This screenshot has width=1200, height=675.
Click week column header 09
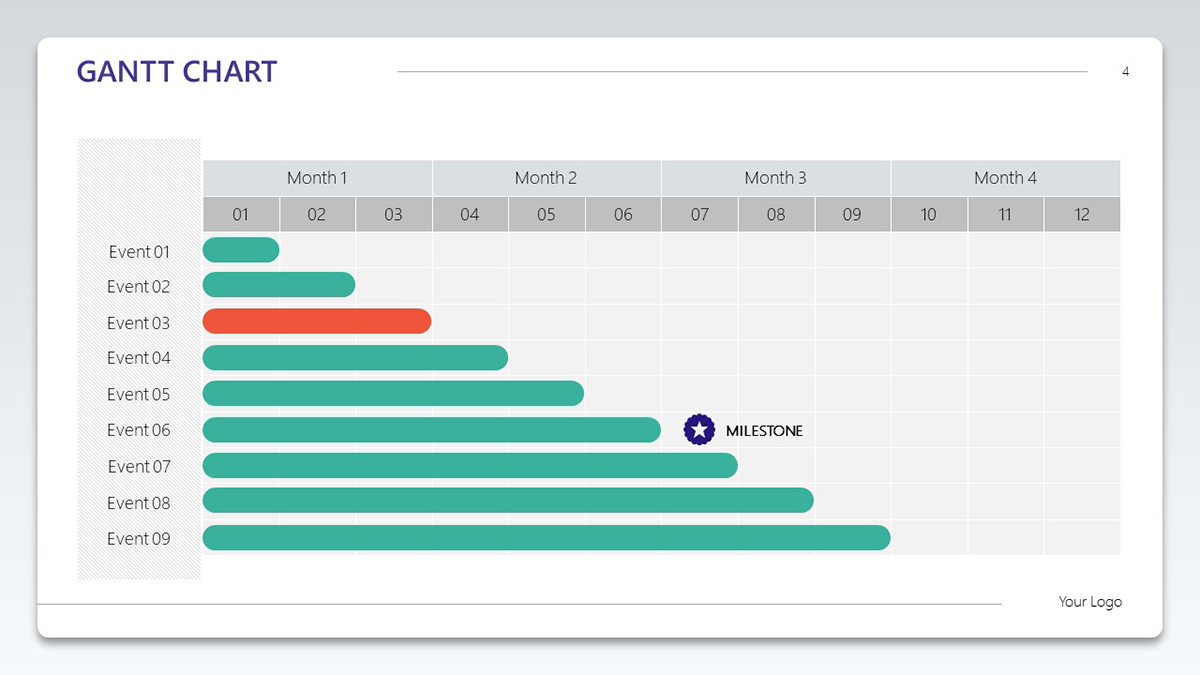coord(852,214)
